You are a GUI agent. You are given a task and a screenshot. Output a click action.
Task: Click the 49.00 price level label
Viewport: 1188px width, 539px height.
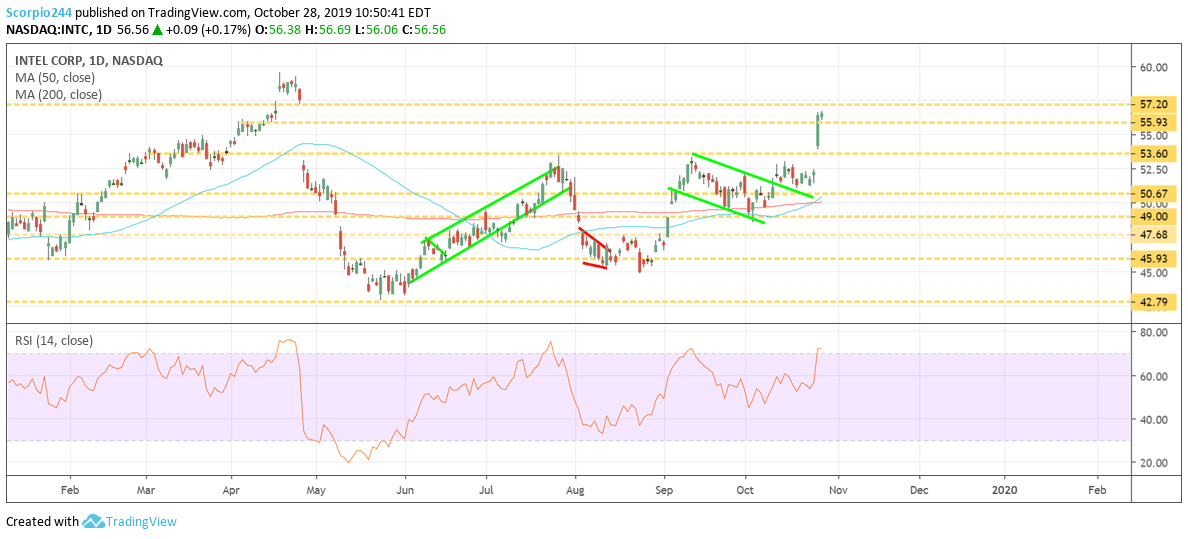pos(1152,217)
